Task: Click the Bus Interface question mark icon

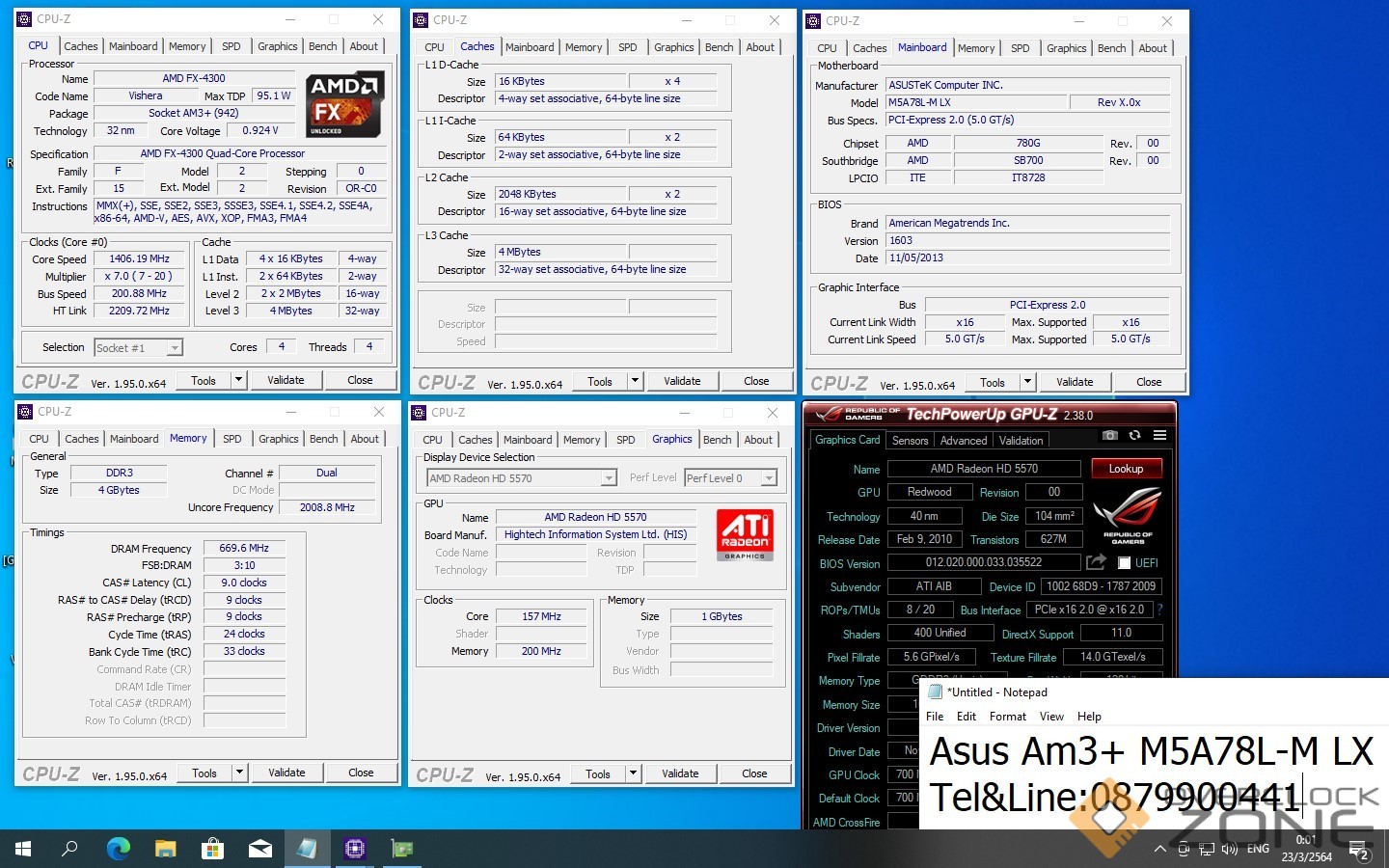Action: [1159, 610]
